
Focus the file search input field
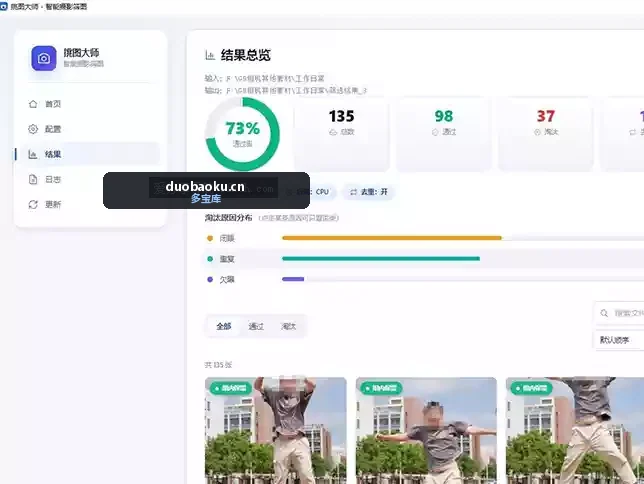619,313
